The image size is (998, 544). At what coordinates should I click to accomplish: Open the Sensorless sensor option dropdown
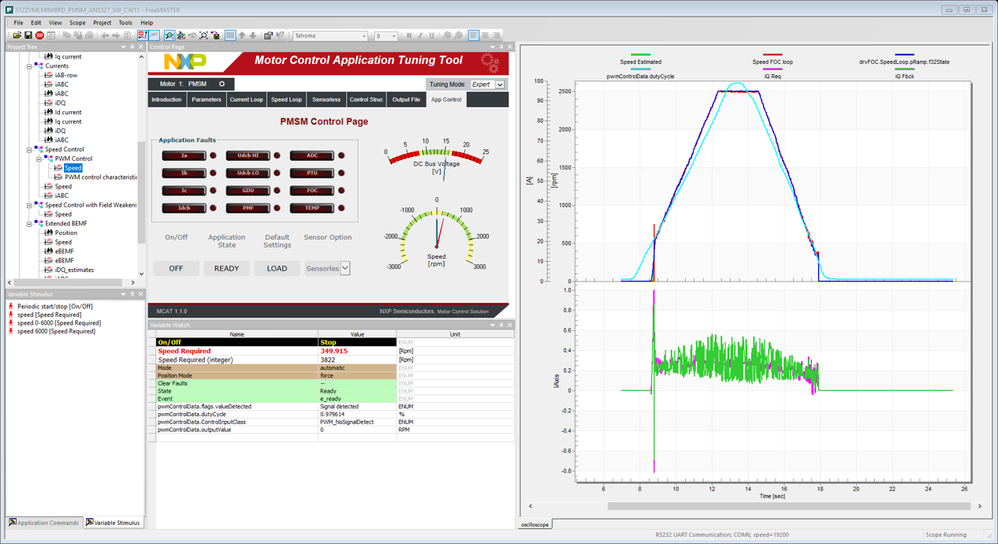345,269
